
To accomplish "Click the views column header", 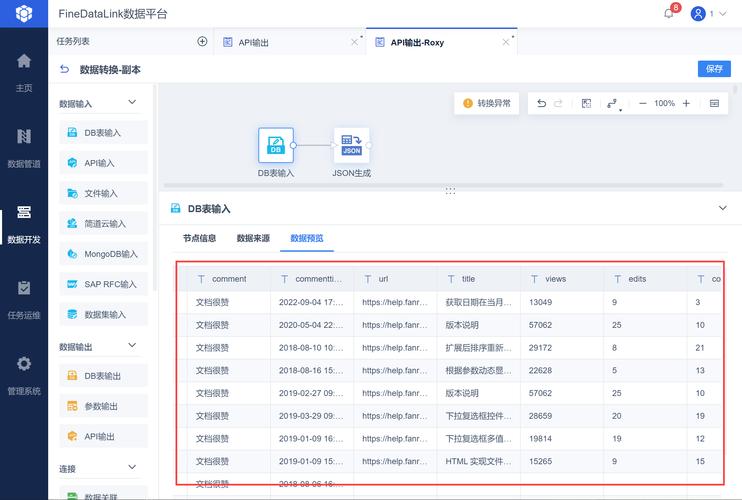I will (562, 279).
